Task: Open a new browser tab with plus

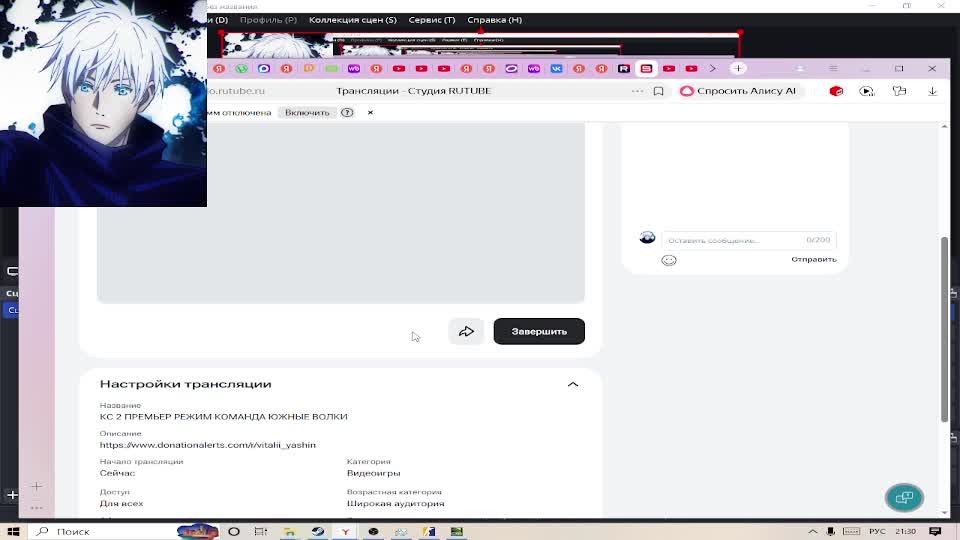Action: click(738, 69)
